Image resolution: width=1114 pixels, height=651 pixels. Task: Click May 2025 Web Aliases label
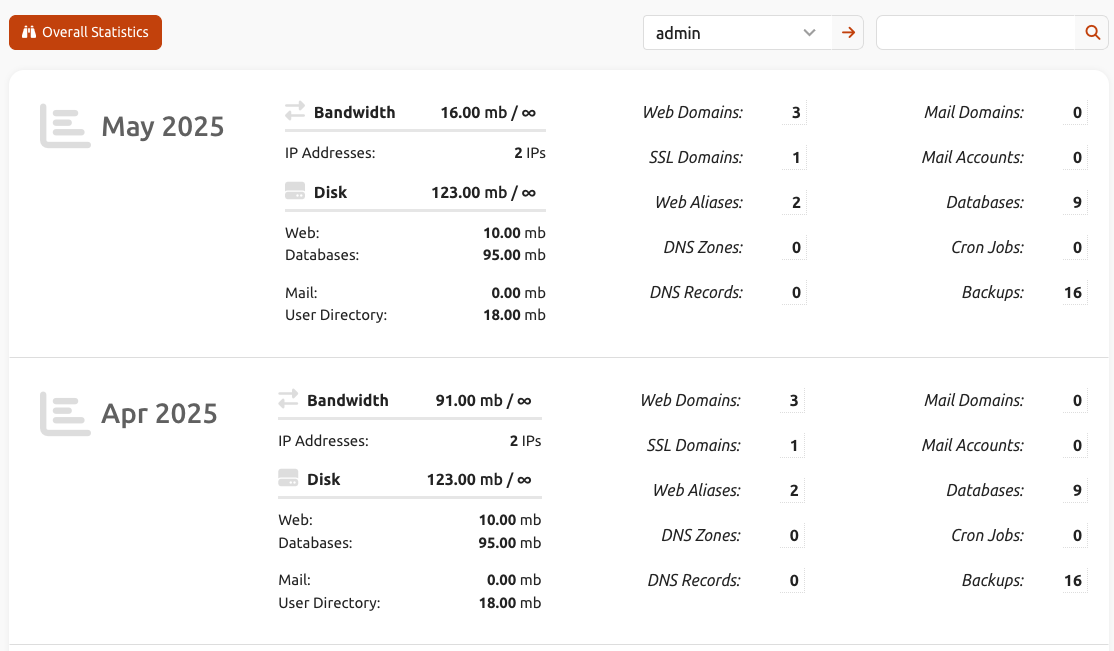pos(699,203)
